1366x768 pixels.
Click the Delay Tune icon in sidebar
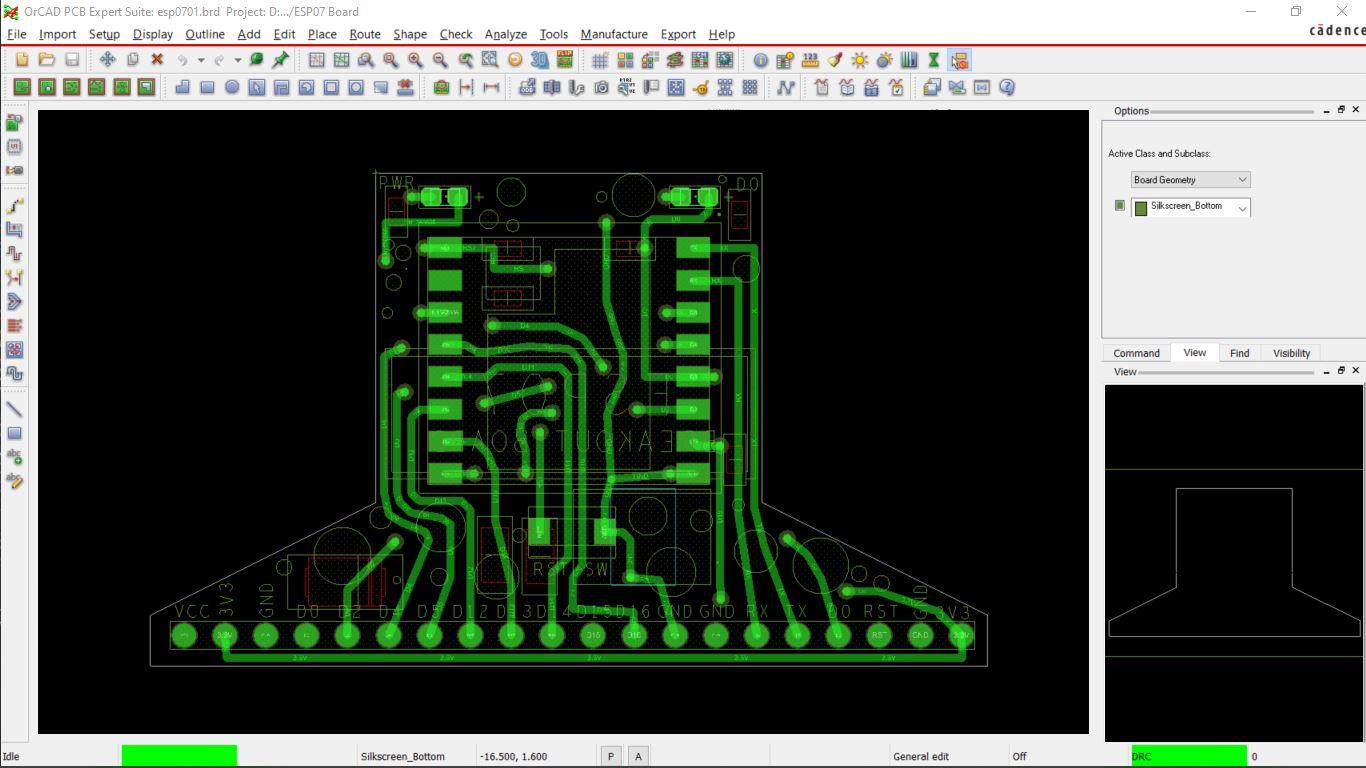tap(14, 253)
